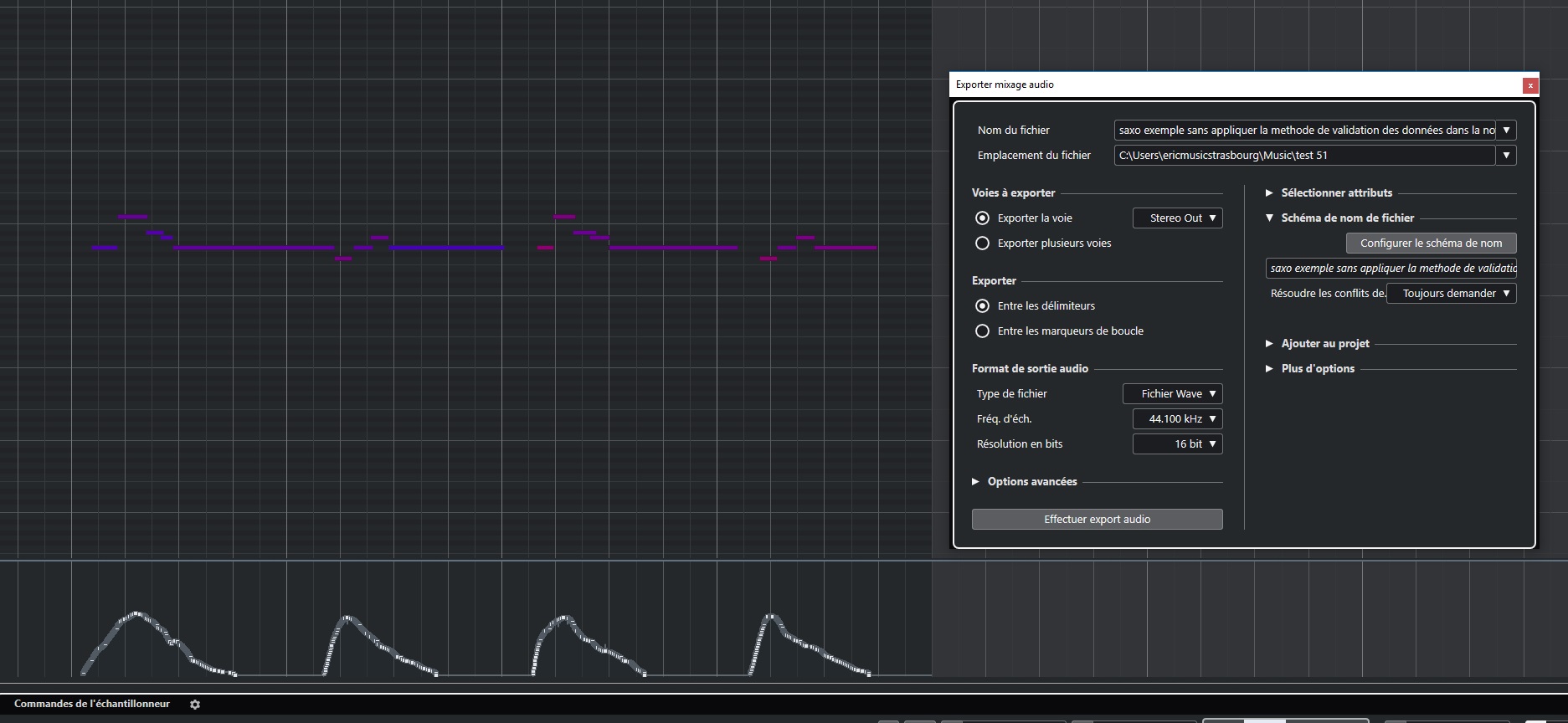Click the Effectuer export audio button
This screenshot has height=723, width=1568.
click(1097, 520)
